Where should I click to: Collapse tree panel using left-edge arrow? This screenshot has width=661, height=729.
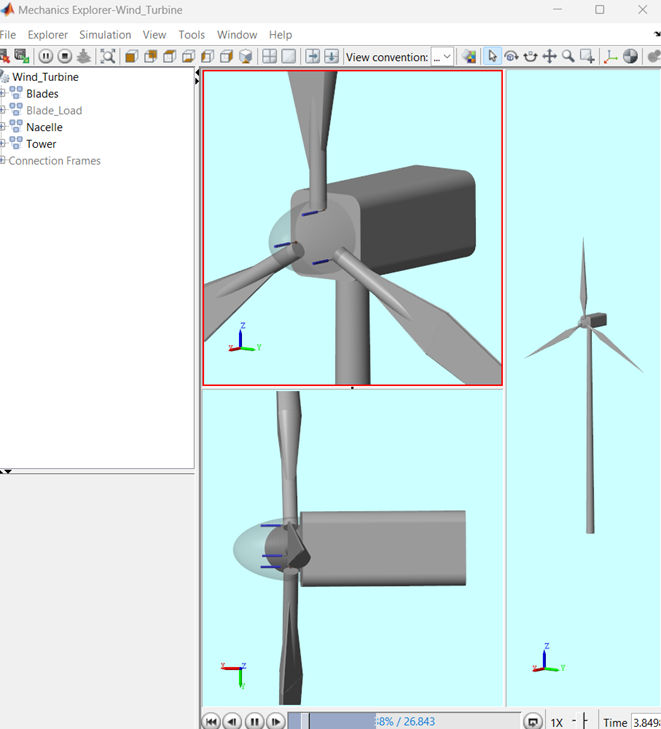click(197, 73)
